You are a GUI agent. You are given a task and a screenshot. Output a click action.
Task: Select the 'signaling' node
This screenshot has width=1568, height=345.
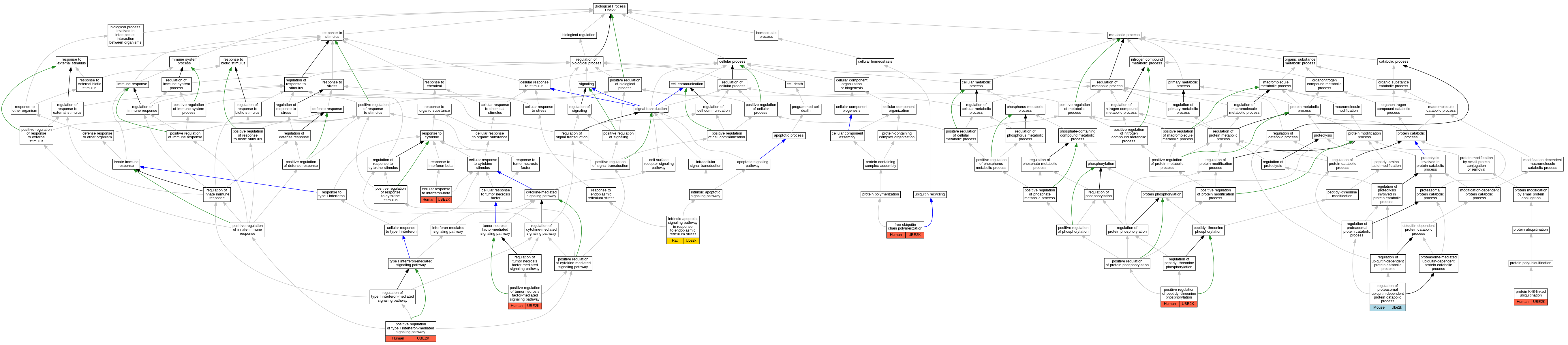tap(586, 84)
